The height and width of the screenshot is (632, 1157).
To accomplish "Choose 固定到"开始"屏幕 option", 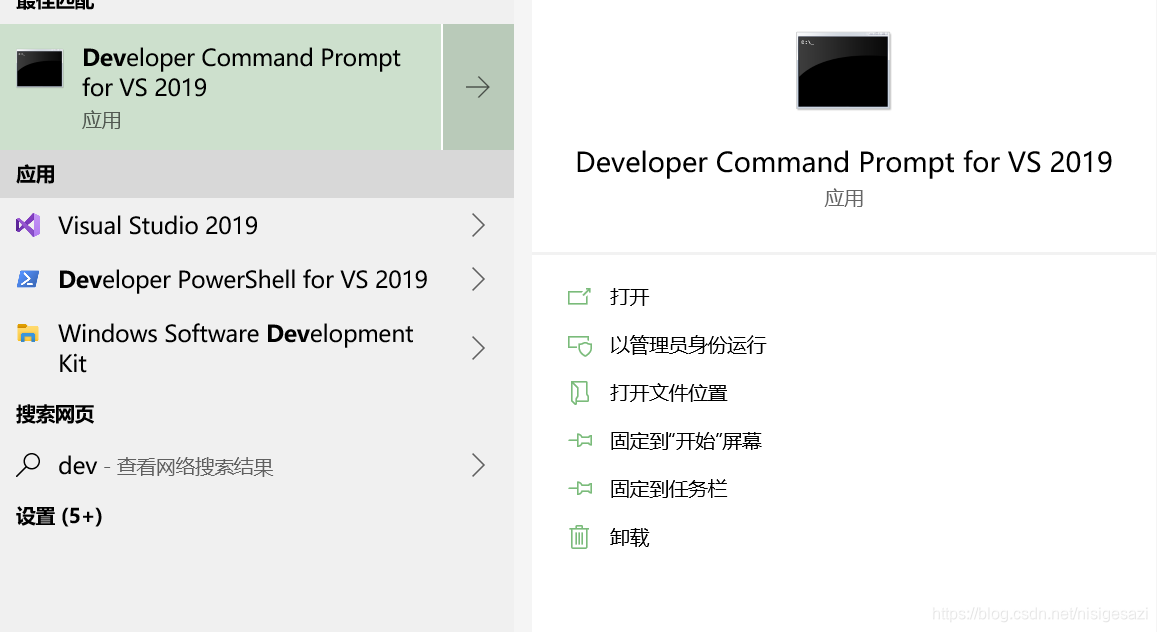I will coord(685,441).
